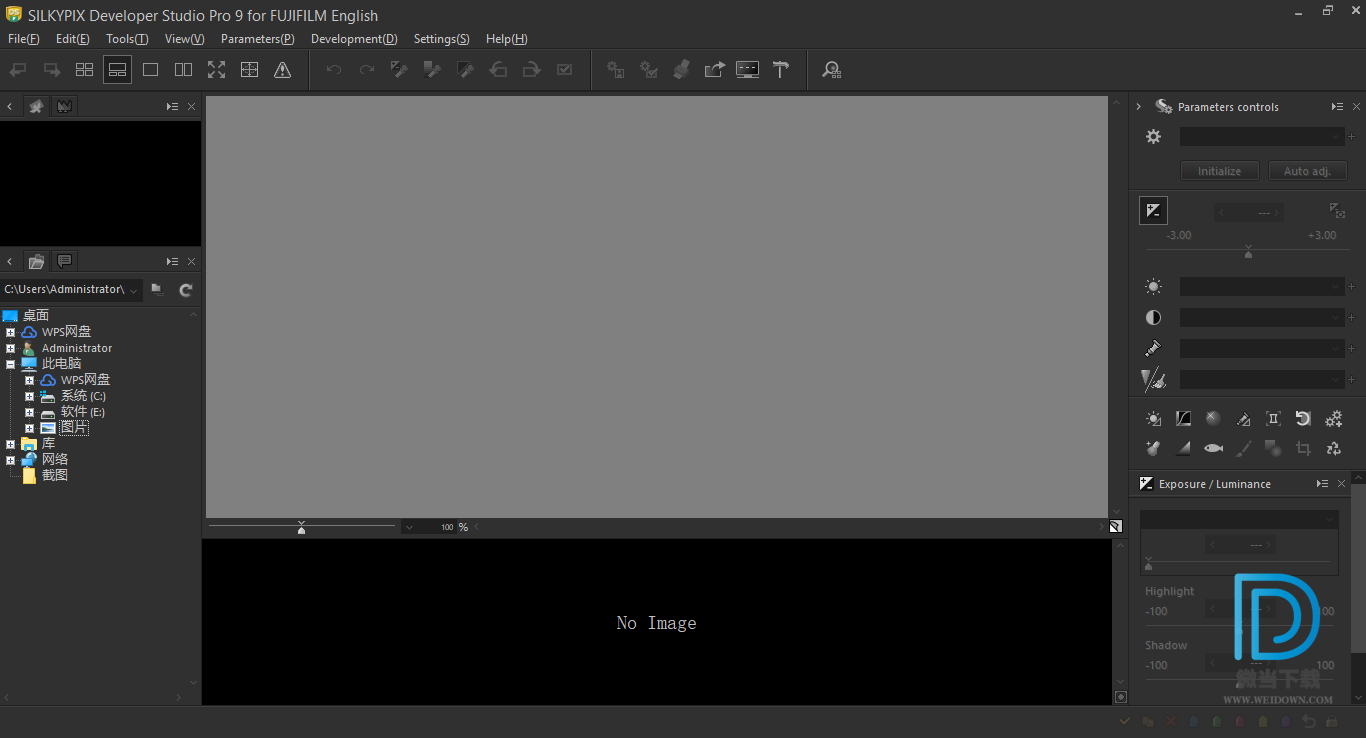
Task: Open the File menu
Action: 23,39
